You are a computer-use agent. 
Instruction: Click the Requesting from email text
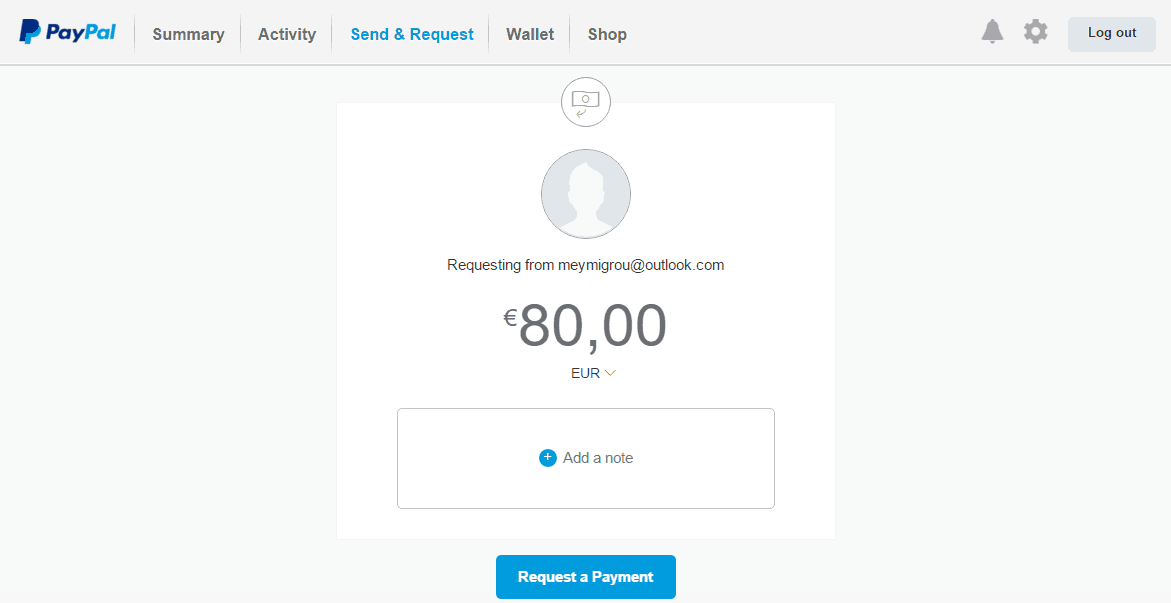586,265
